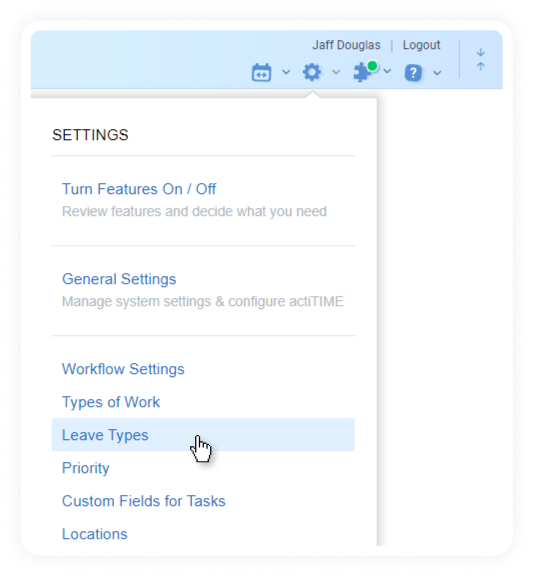
Task: Expand the chevron beside calendar icon
Action: tap(286, 72)
